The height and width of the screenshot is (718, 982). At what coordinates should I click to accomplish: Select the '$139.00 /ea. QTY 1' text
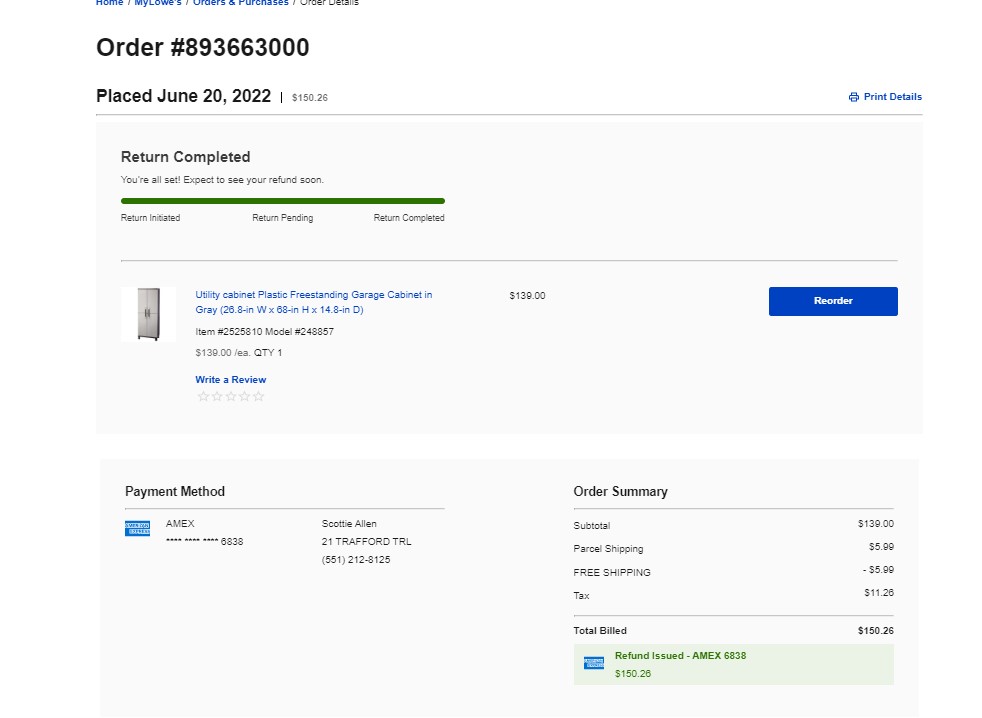[239, 353]
